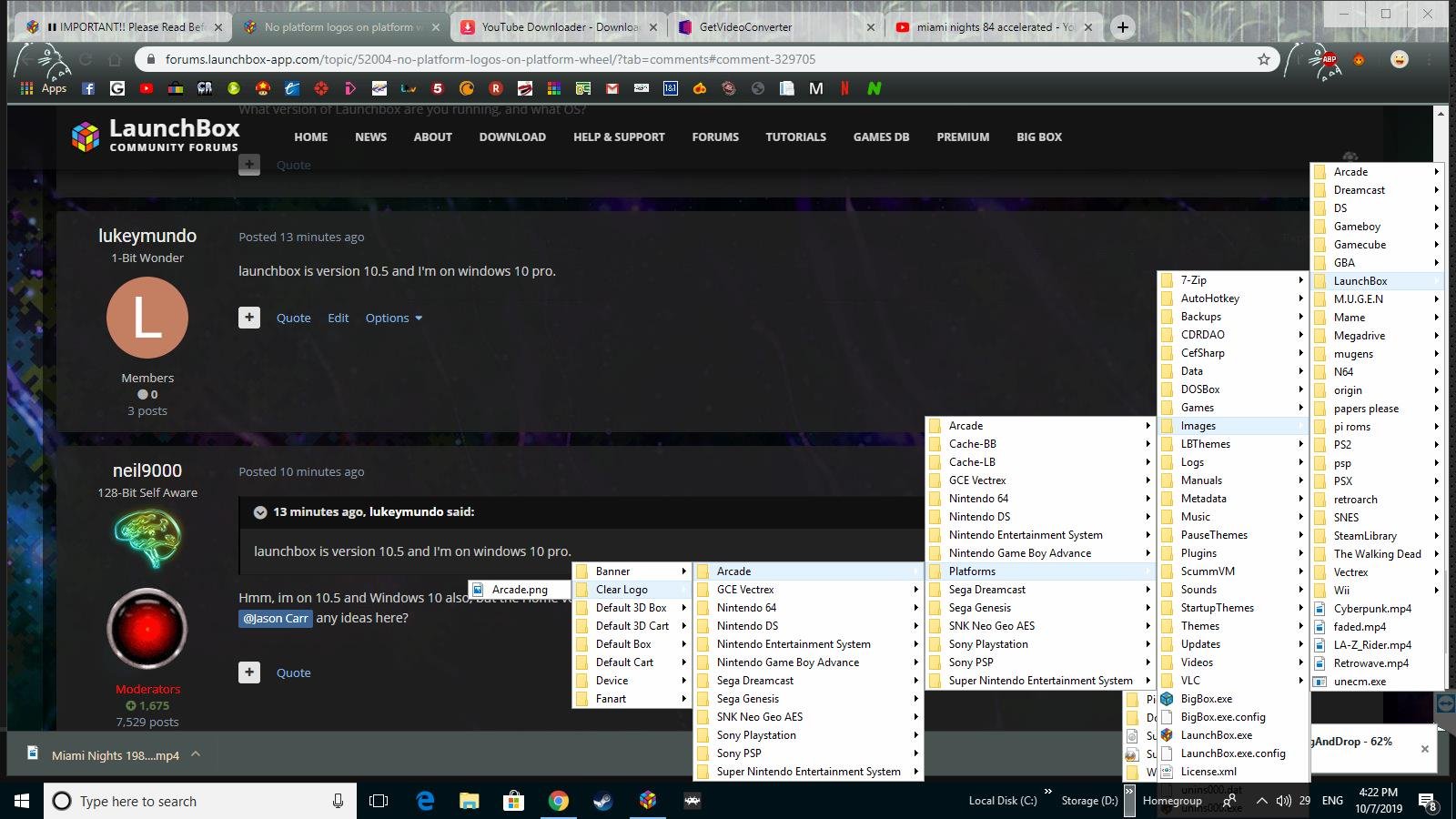Expand the Storage (D:) toolbar chevron
The width and height of the screenshot is (1456, 819).
pos(1128,791)
